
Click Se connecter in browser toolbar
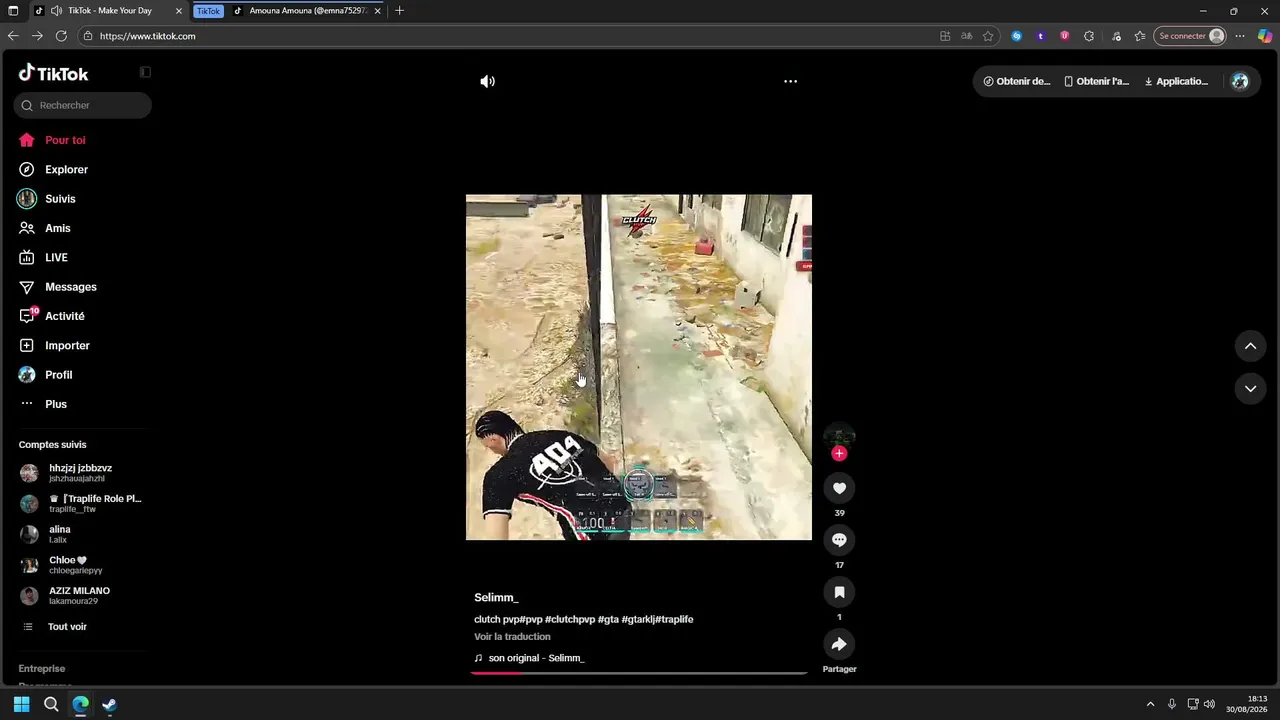click(x=1190, y=36)
